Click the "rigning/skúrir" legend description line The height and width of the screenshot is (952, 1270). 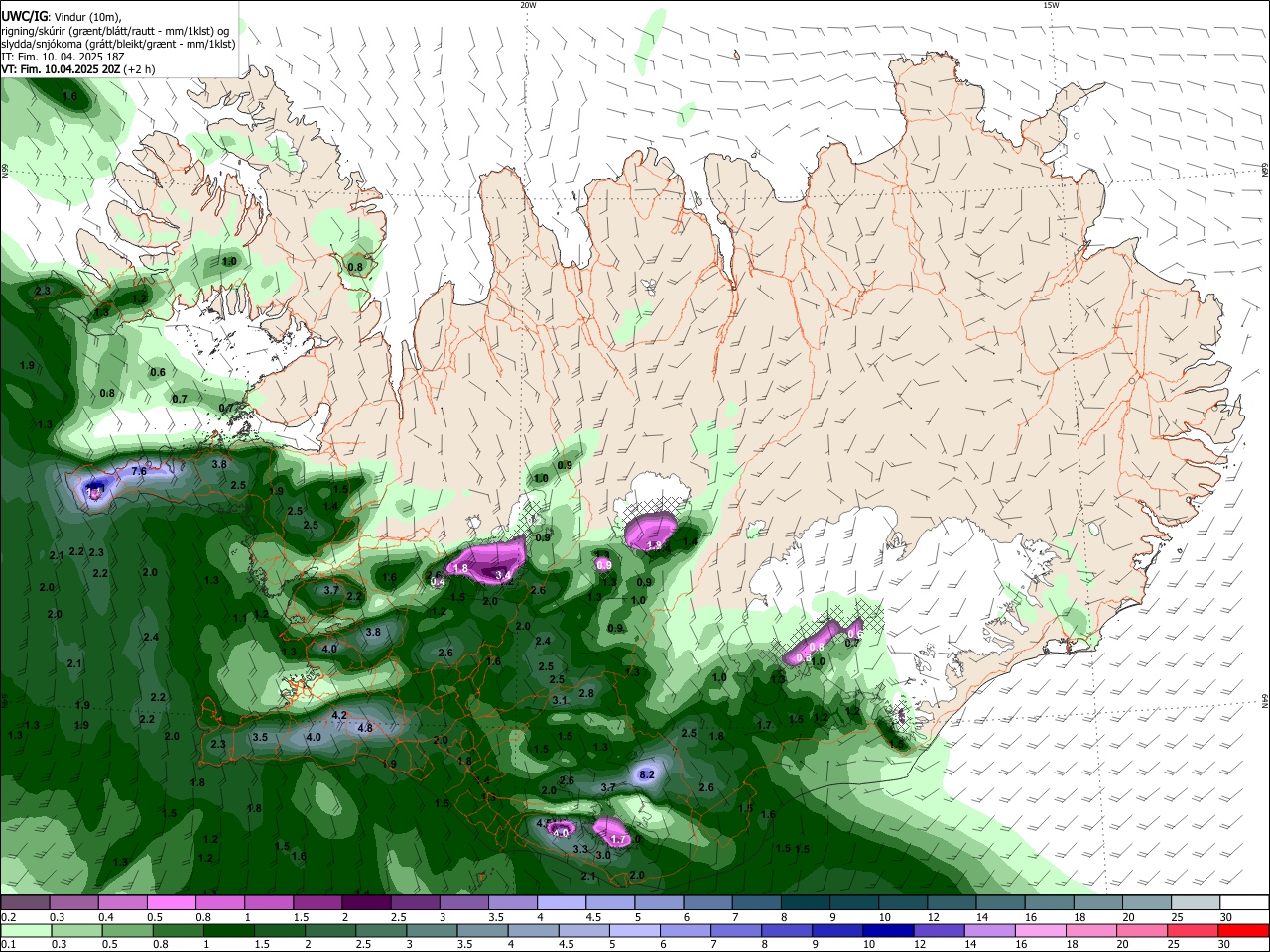click(115, 31)
